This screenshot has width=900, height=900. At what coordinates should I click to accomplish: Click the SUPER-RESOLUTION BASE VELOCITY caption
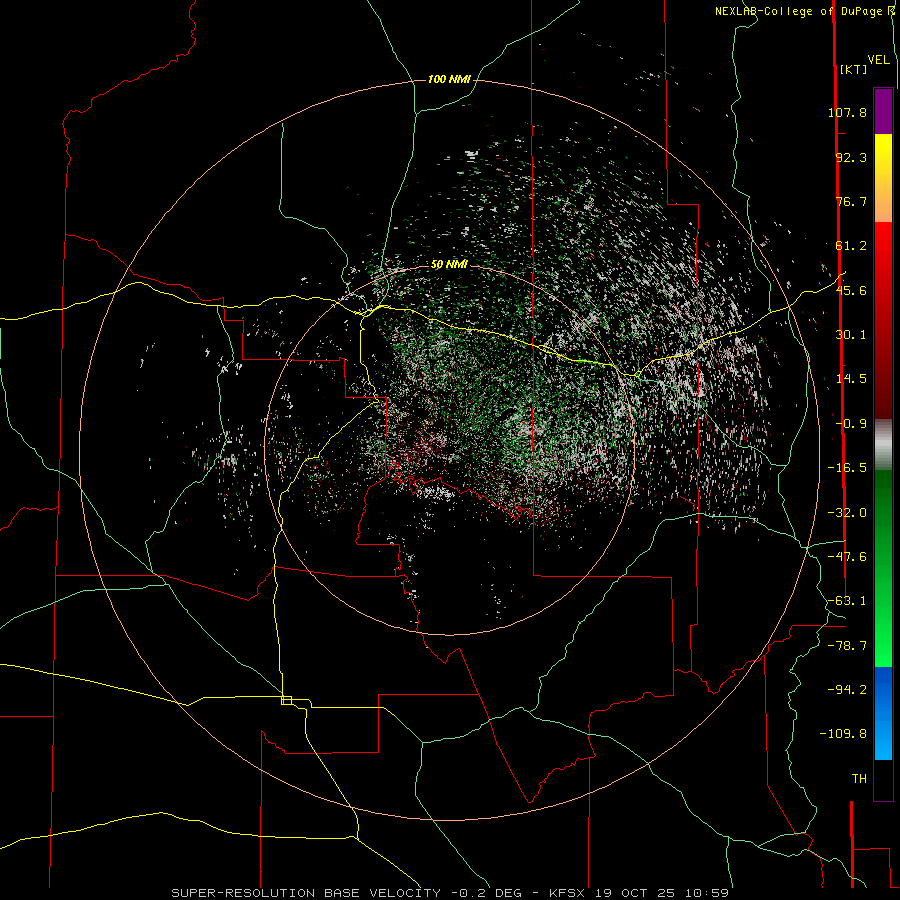pyautogui.click(x=450, y=893)
